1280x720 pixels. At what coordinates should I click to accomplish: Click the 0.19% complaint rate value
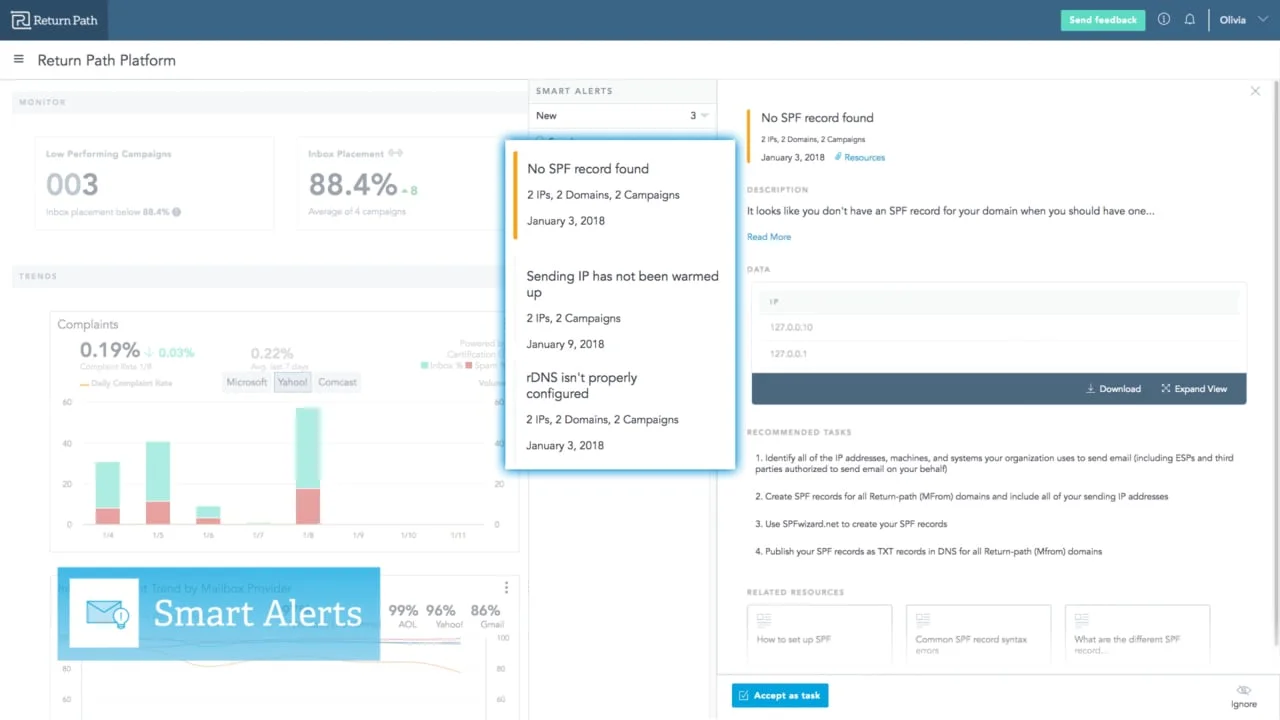coord(110,351)
